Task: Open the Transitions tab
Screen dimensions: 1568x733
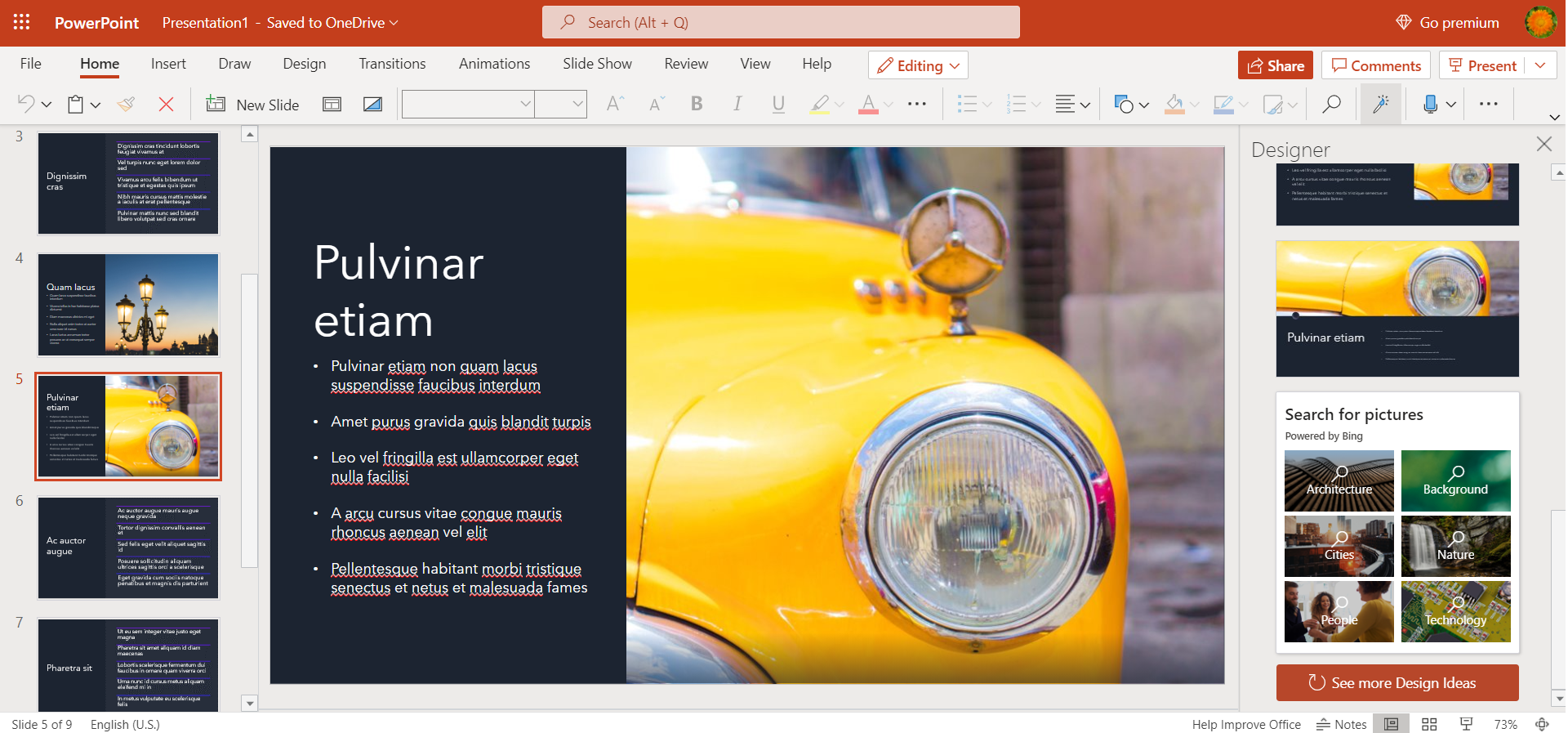Action: pos(392,64)
